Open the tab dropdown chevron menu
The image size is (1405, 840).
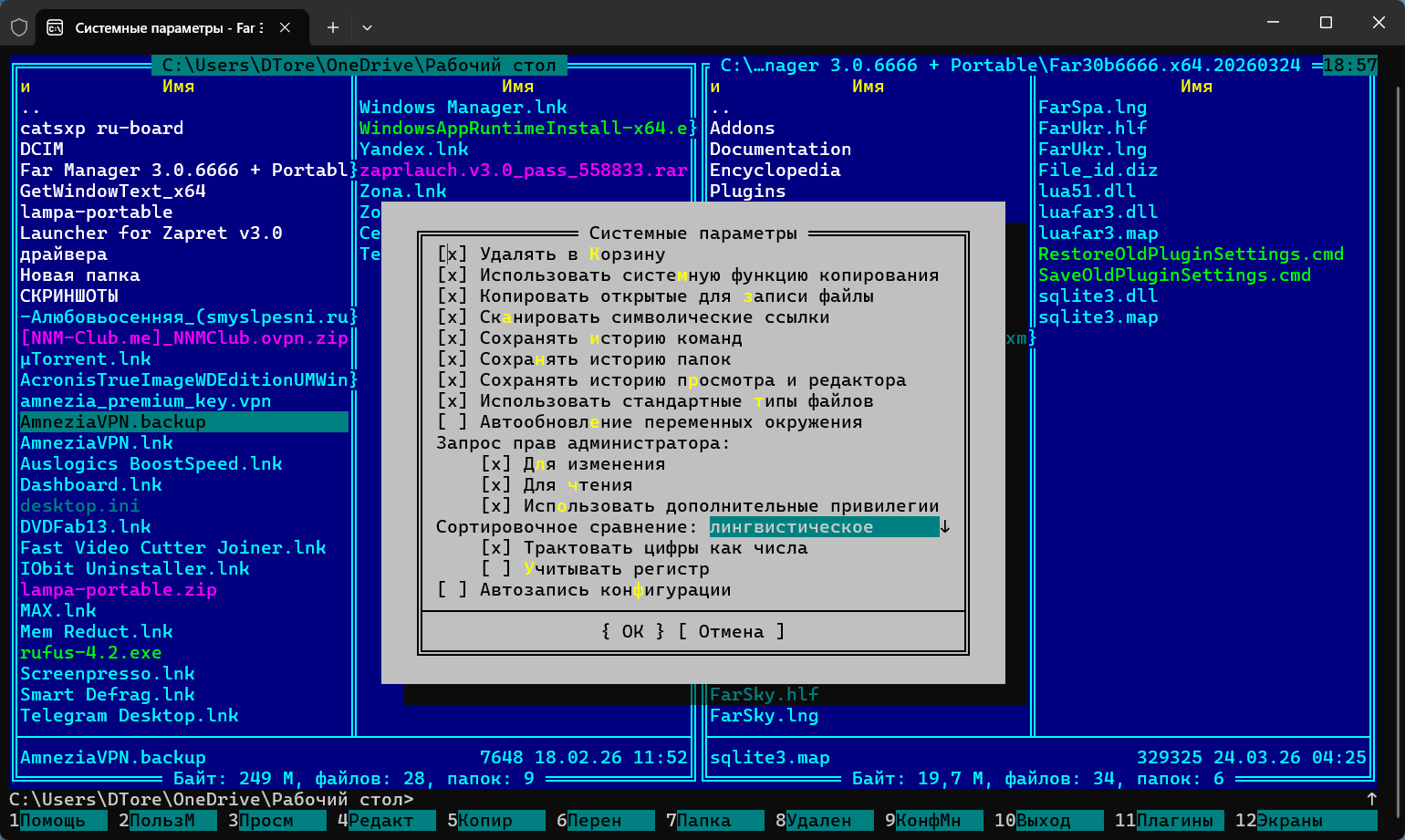click(367, 27)
